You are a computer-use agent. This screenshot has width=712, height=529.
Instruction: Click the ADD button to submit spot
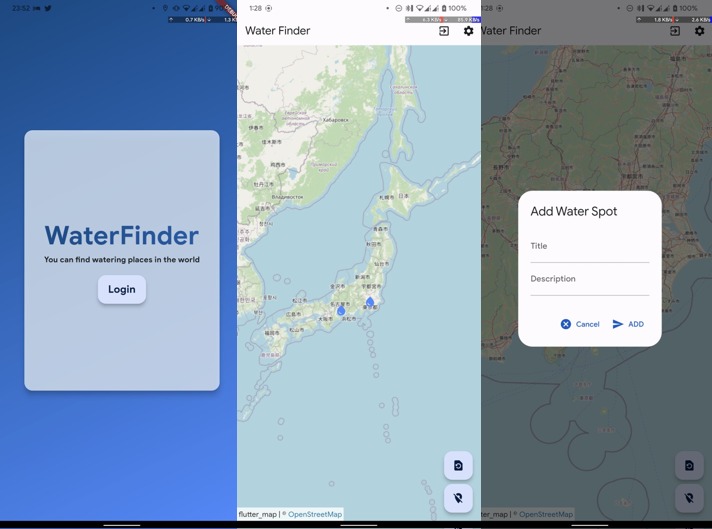628,324
